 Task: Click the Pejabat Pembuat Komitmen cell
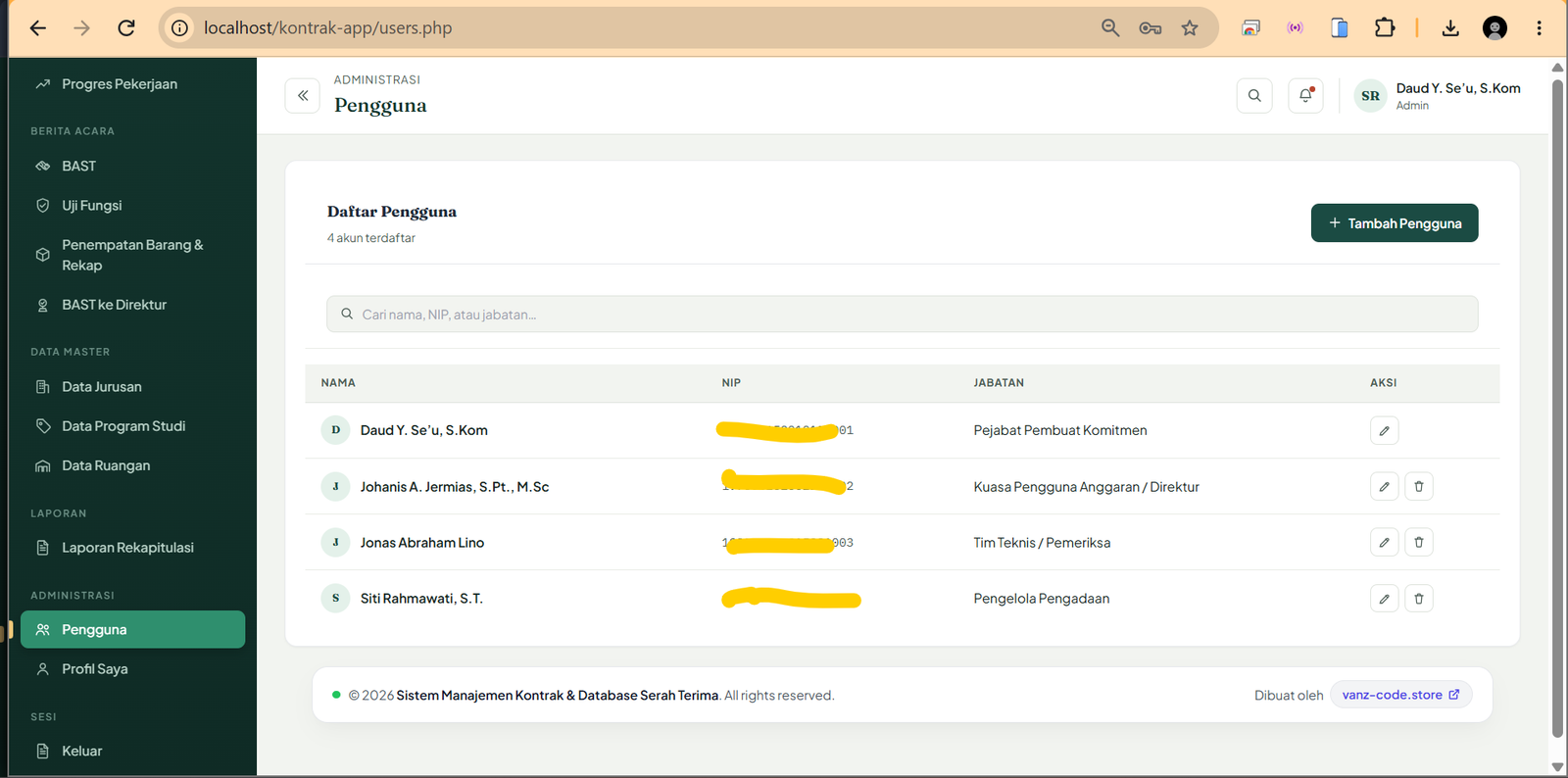tap(1060, 430)
